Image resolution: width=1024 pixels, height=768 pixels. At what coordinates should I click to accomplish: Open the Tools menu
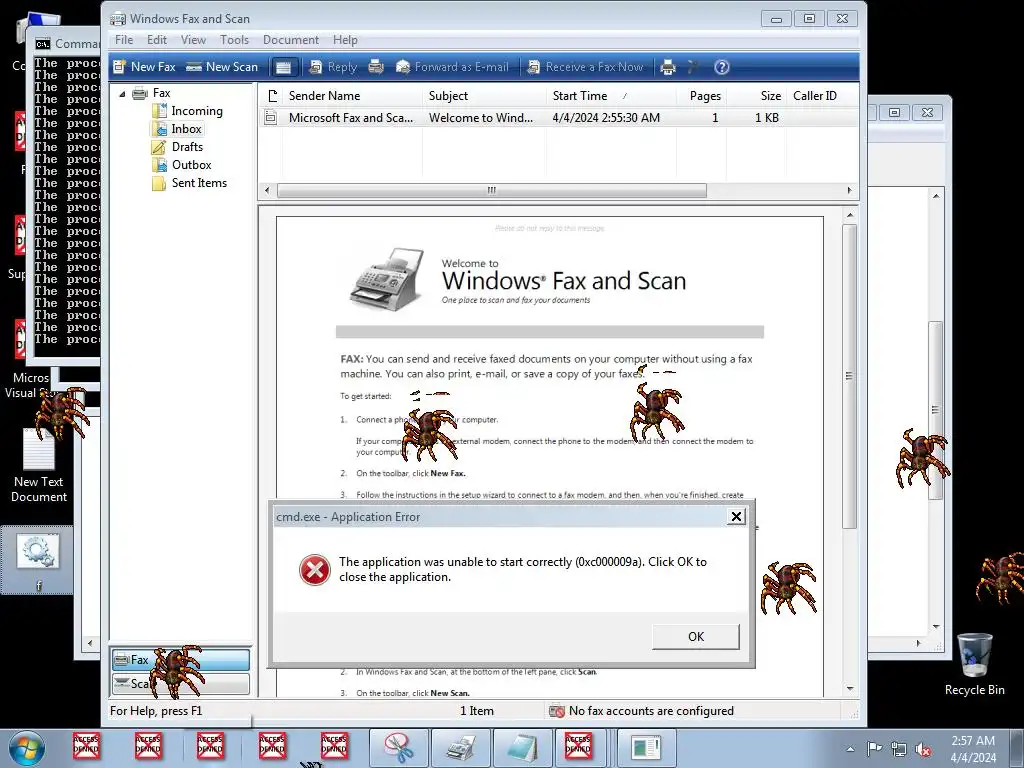234,40
